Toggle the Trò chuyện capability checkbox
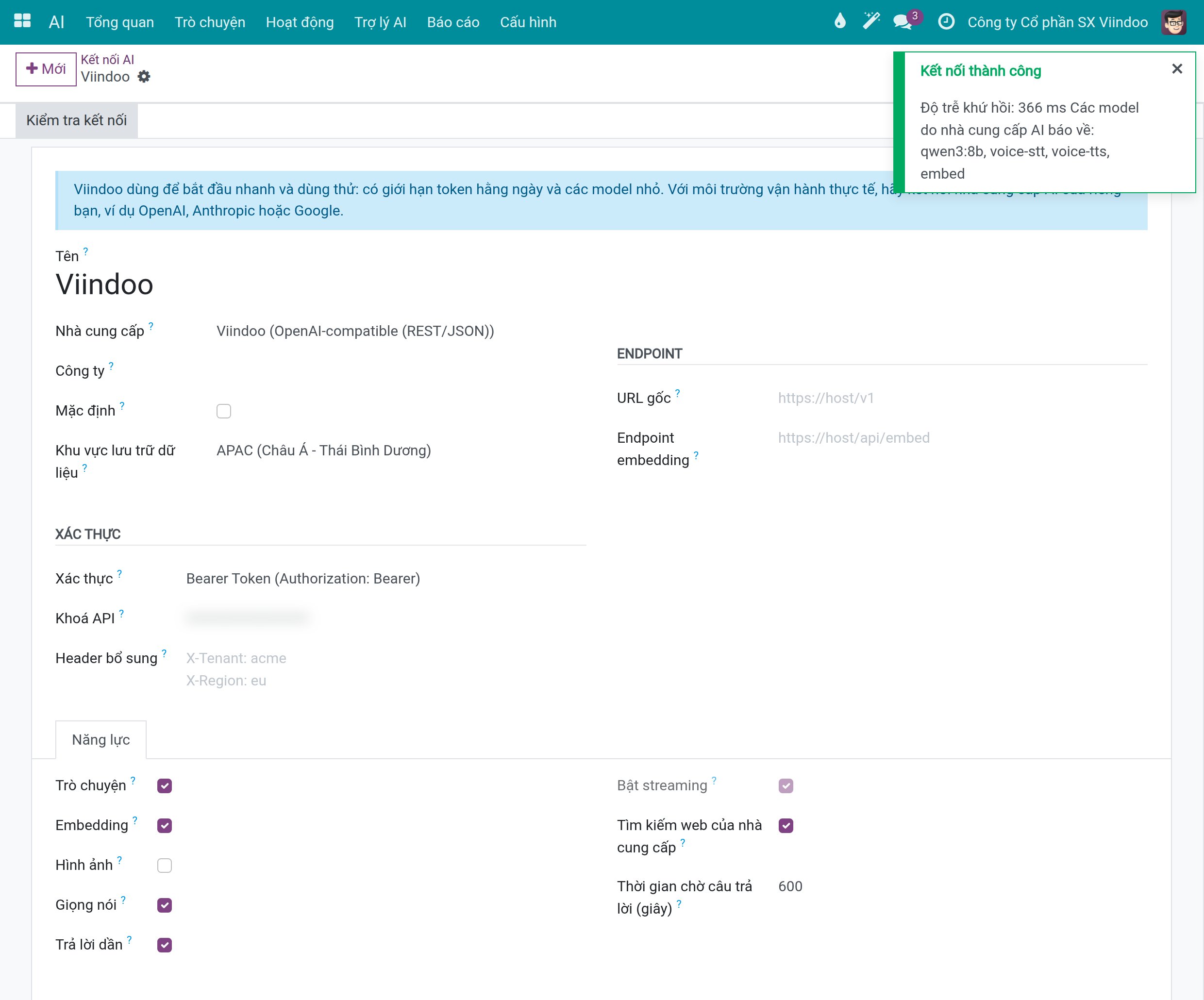The height and width of the screenshot is (1000, 1204). pos(165,785)
